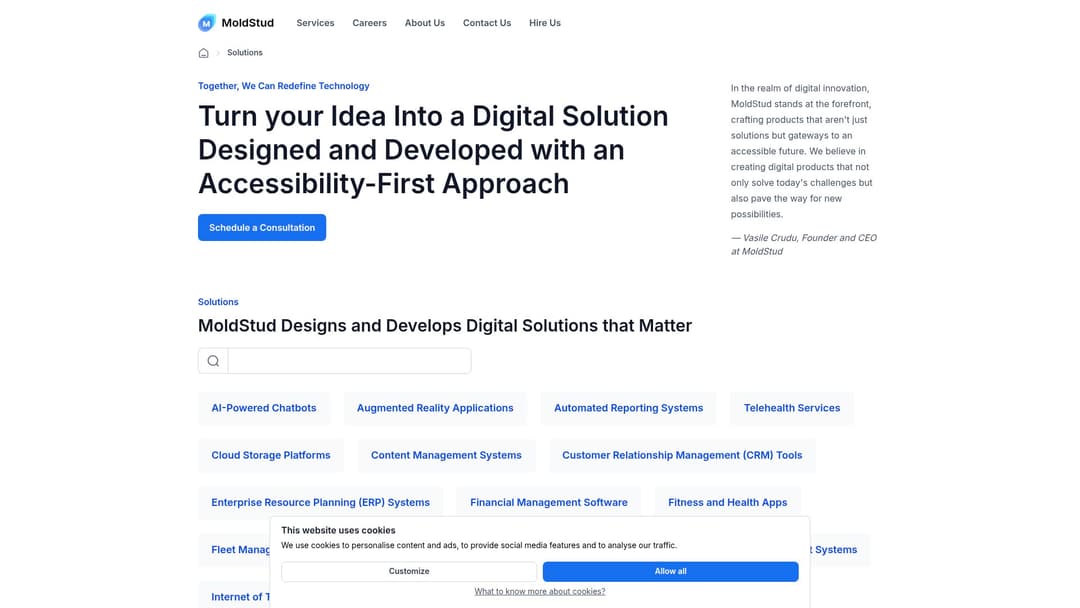
Task: Click the MoldStud brand name
Action: (x=248, y=23)
